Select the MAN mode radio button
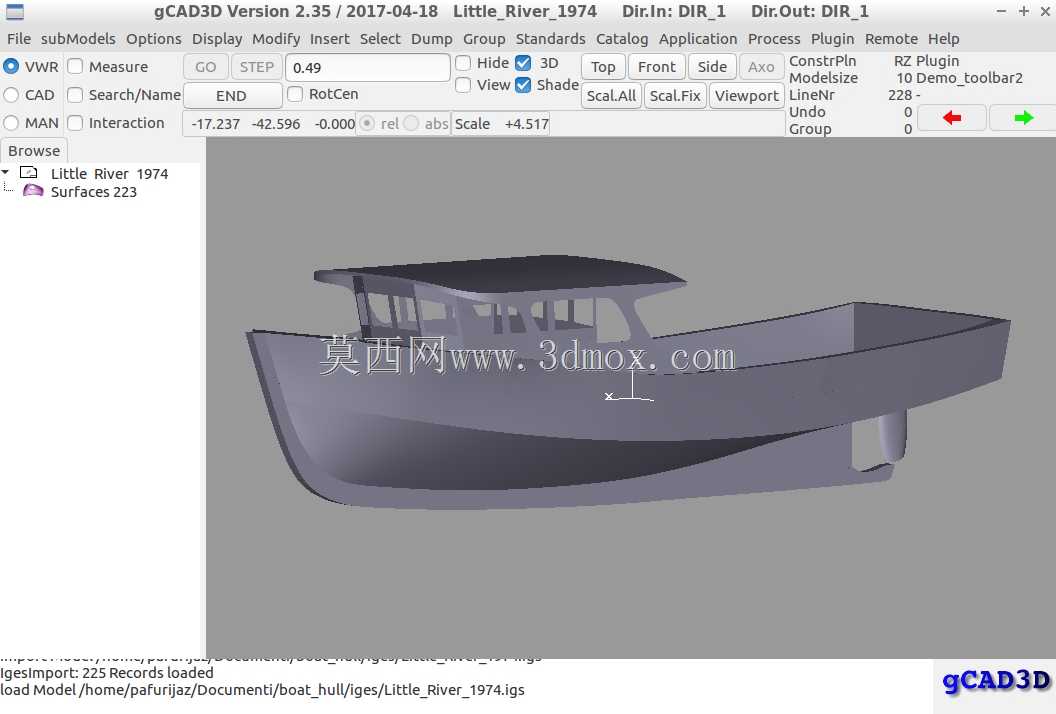Image resolution: width=1056 pixels, height=714 pixels. (11, 123)
